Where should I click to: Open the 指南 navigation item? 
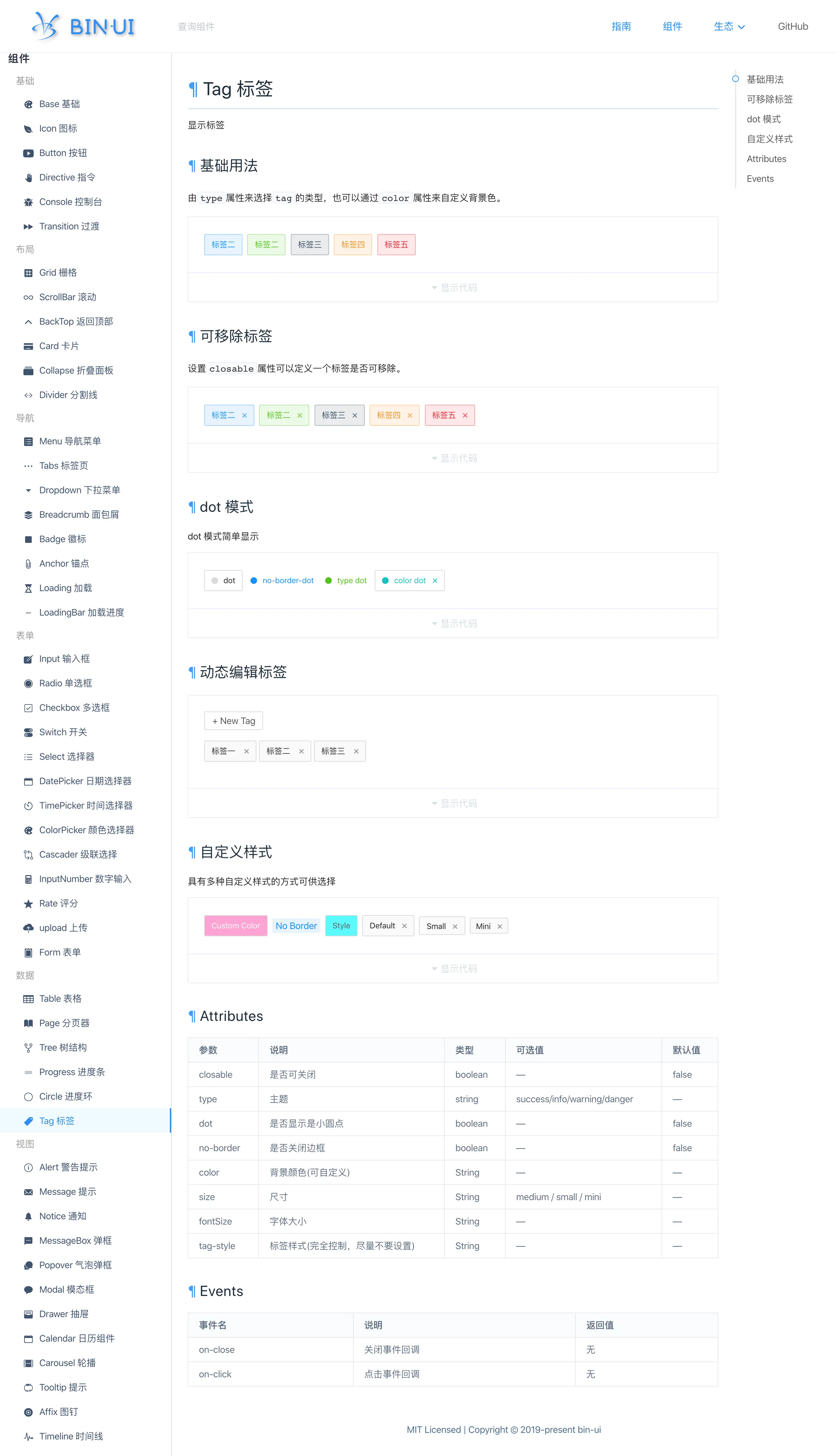click(621, 26)
